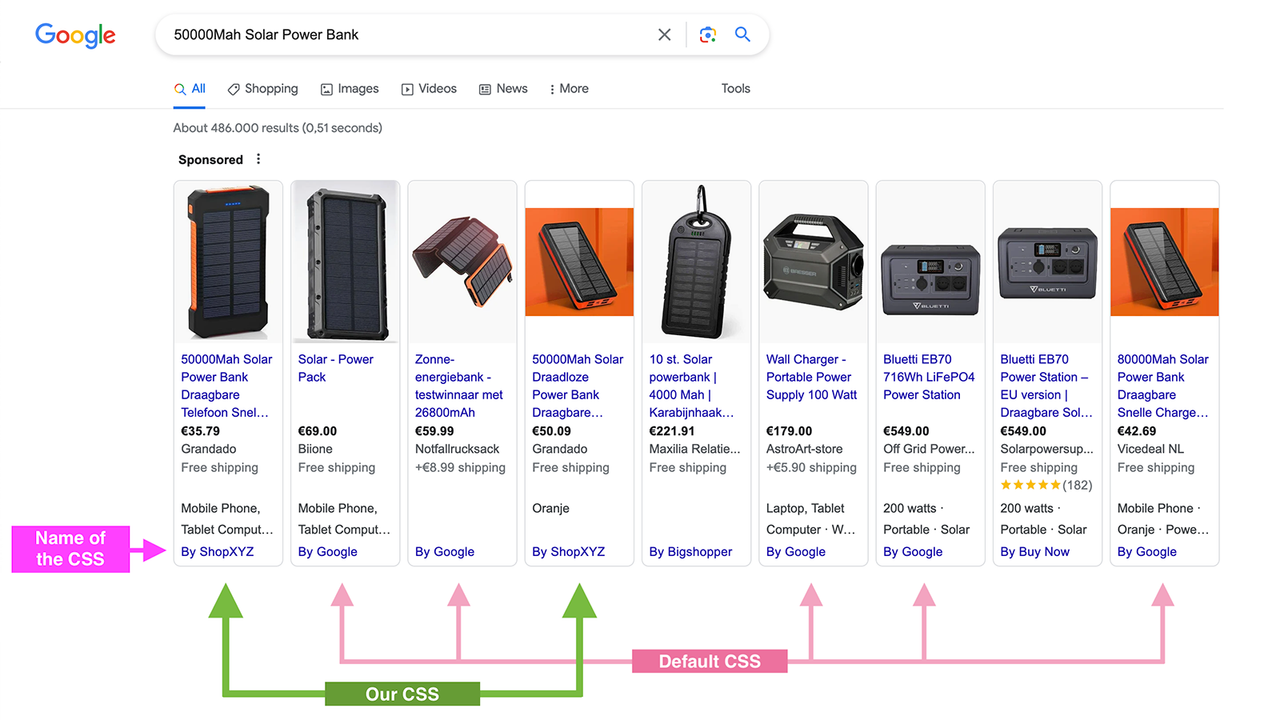Click the magnifier search submit icon
Viewport: 1280px width, 720px height.
click(x=743, y=35)
